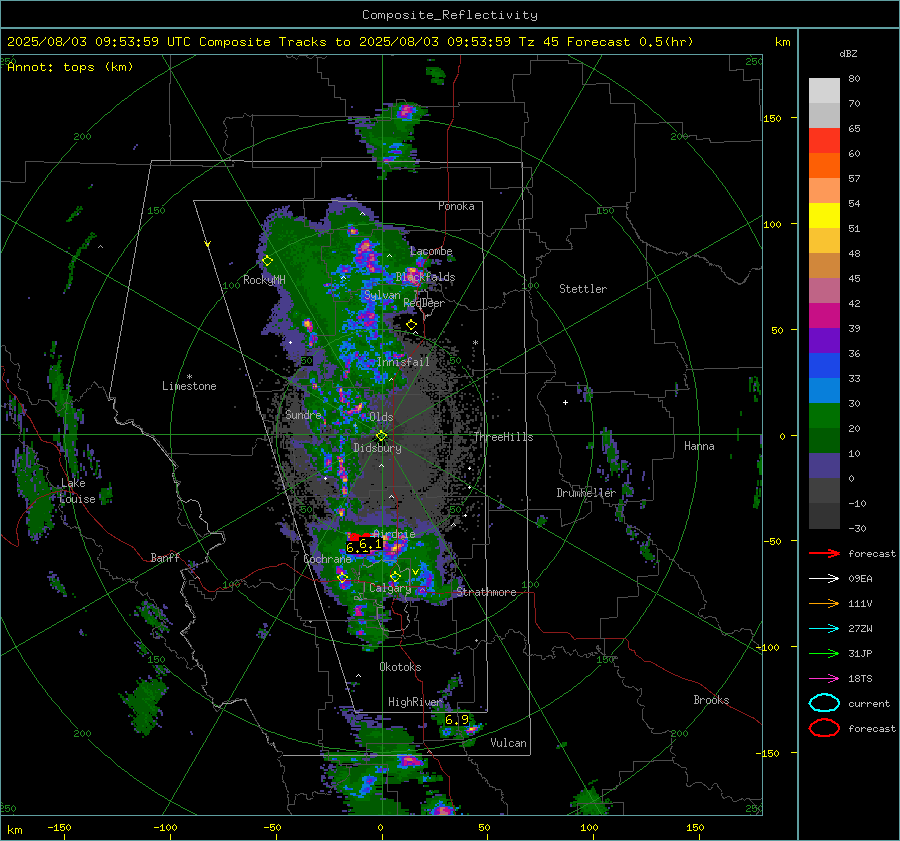Screen dimensions: 900x841
Task: Select the red 65-60 dBZ color band
Action: pos(824,141)
